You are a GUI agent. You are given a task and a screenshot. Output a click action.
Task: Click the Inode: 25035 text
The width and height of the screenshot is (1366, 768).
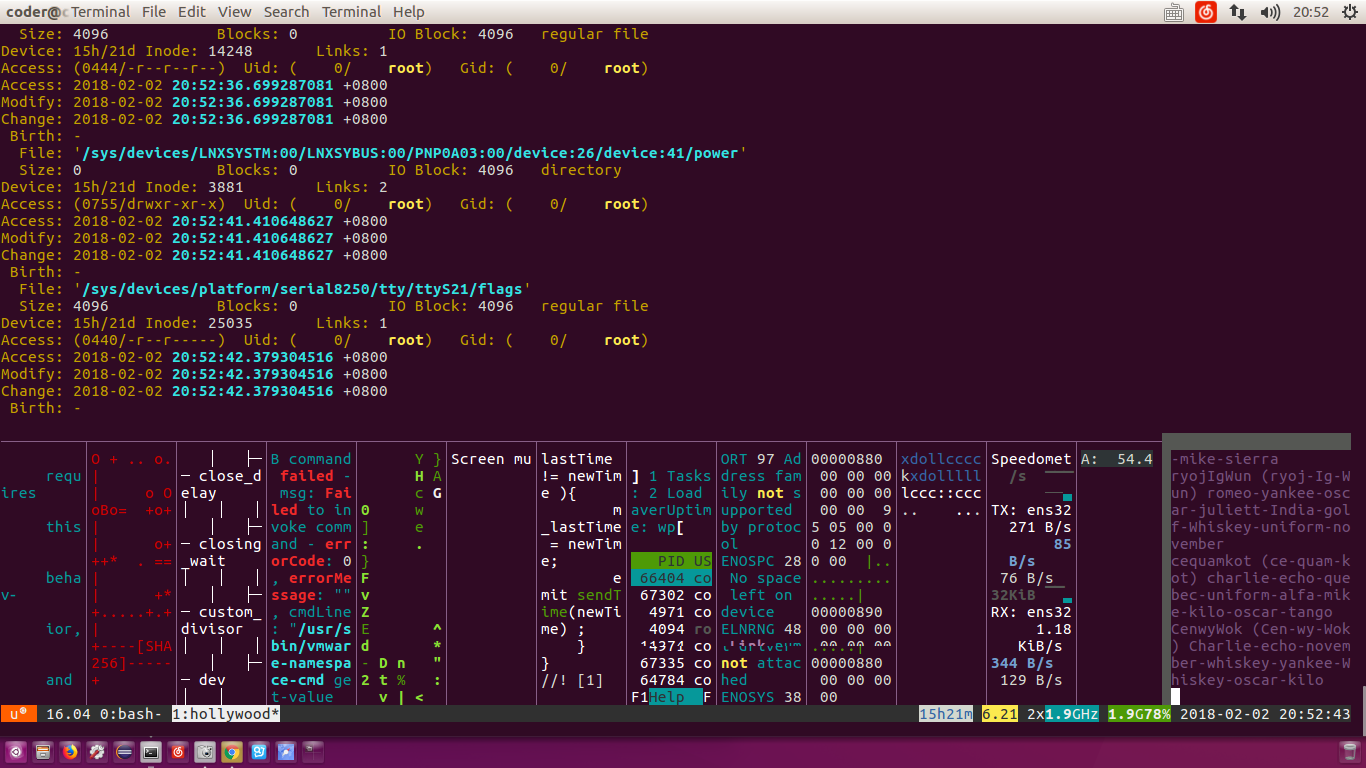[x=199, y=323]
